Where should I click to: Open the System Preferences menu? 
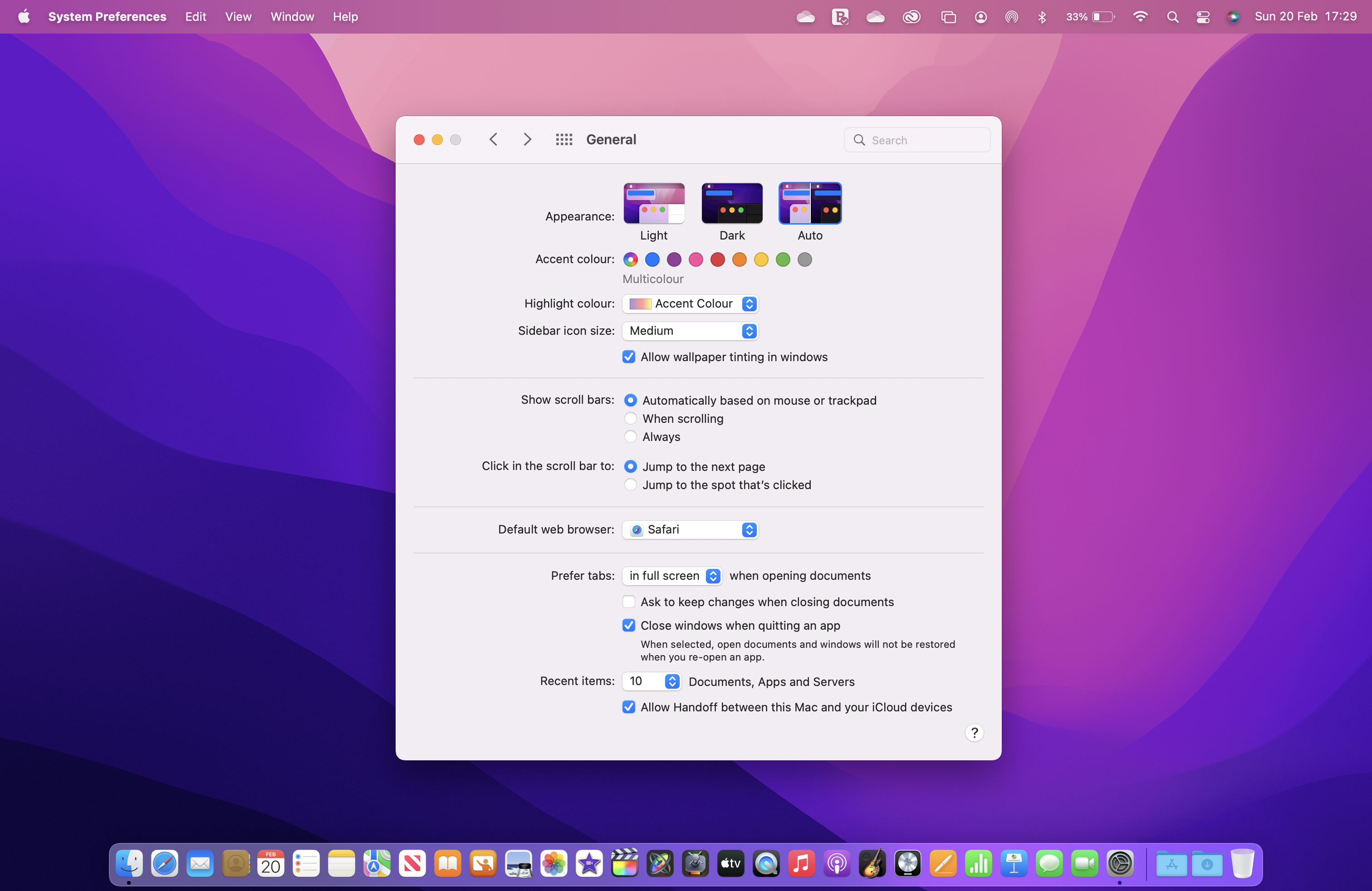click(107, 17)
